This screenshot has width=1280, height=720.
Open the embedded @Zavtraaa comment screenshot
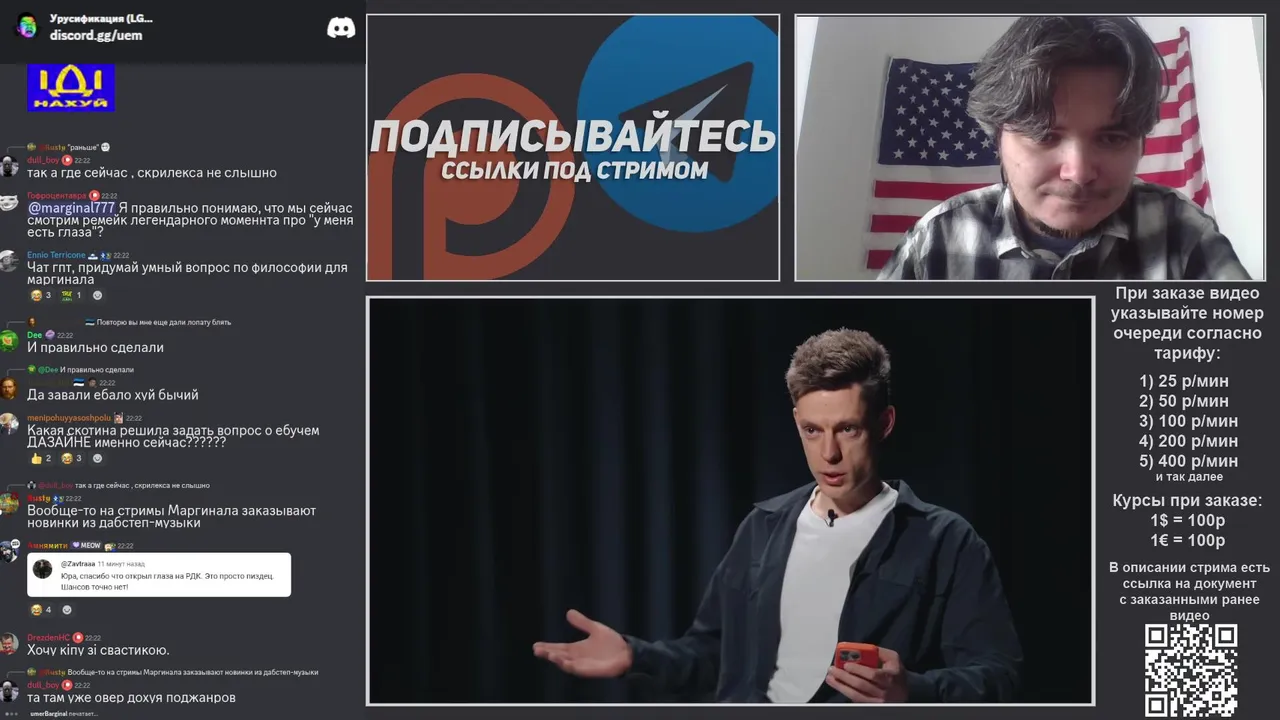point(159,575)
